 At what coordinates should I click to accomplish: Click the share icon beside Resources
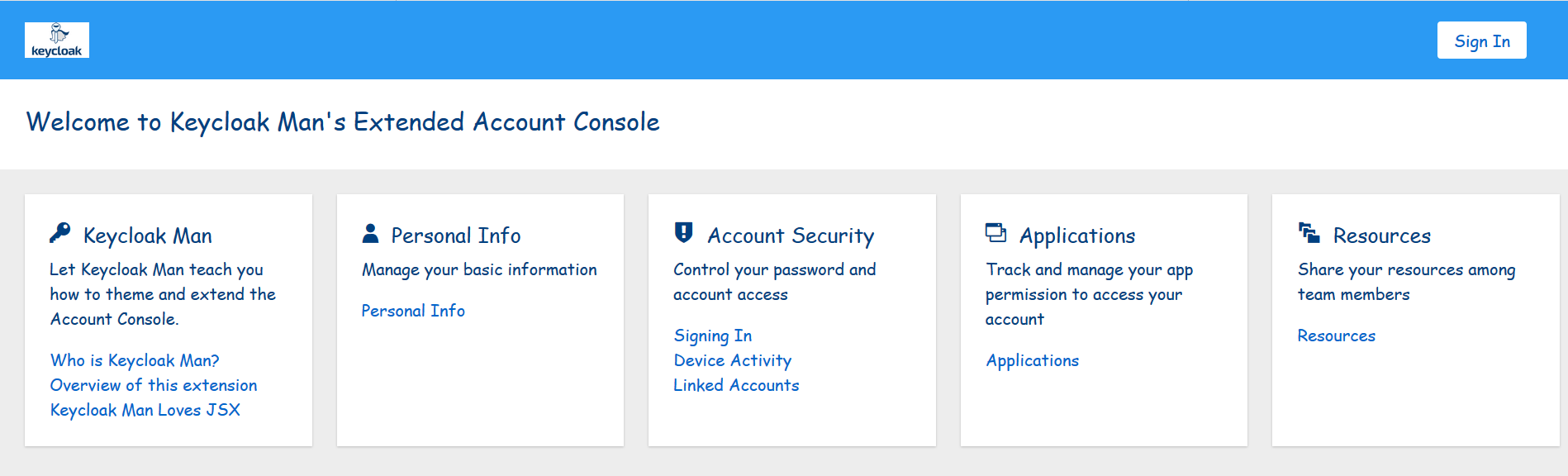point(1309,233)
